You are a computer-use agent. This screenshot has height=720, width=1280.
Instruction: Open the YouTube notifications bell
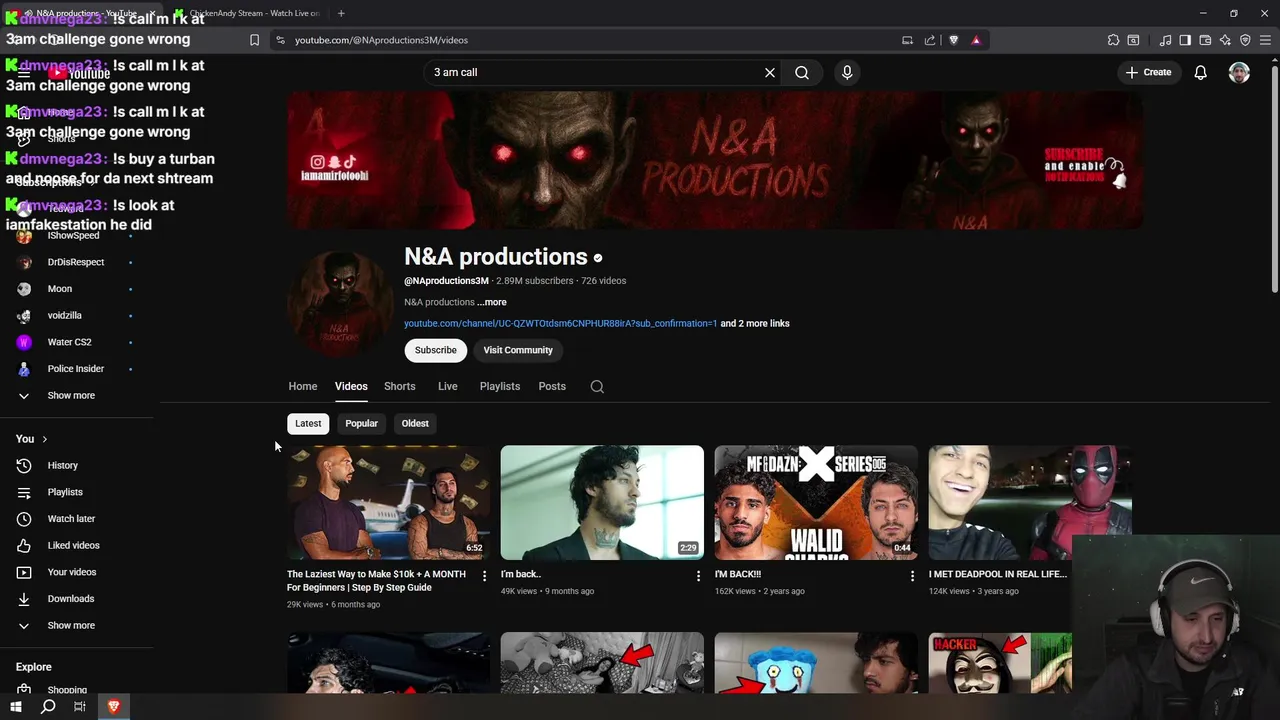click(1200, 72)
